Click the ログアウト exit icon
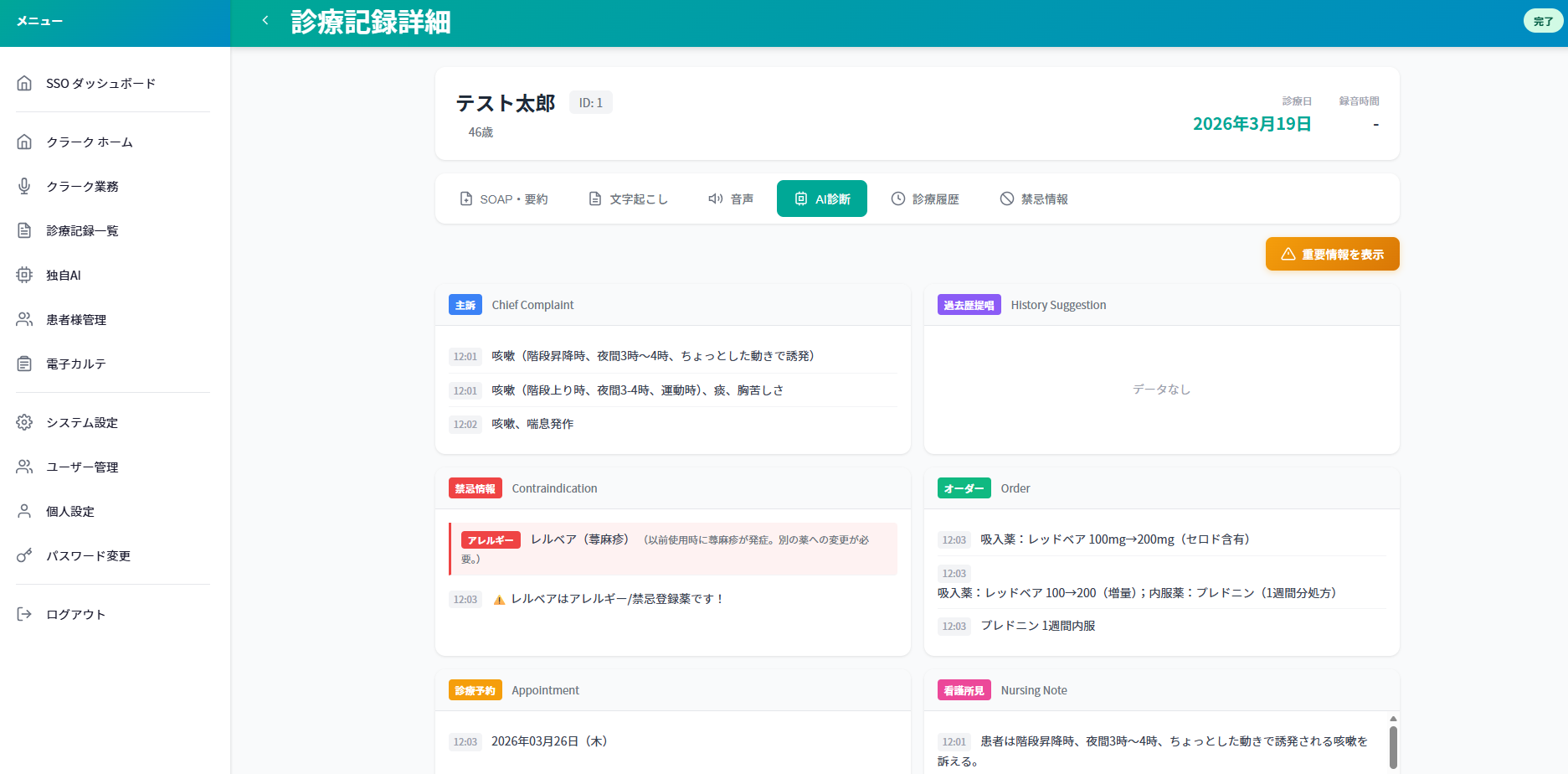 pos(24,613)
